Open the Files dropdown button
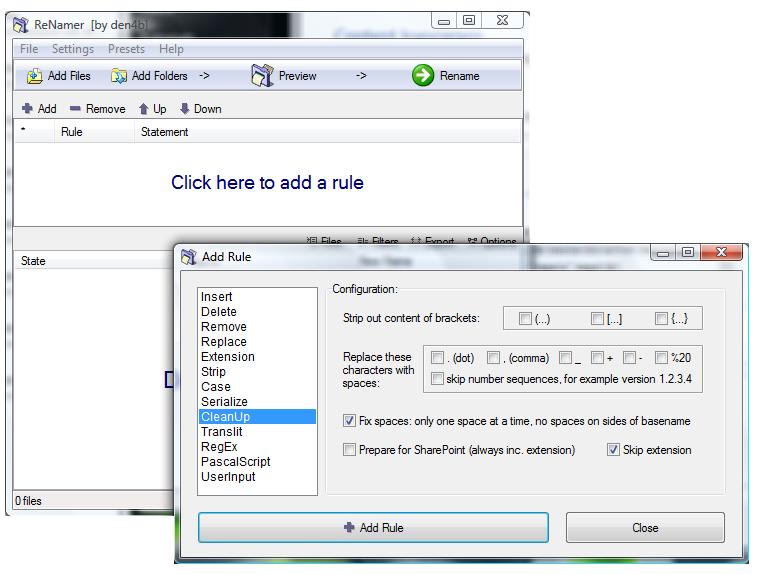The image size is (763, 575). click(324, 241)
